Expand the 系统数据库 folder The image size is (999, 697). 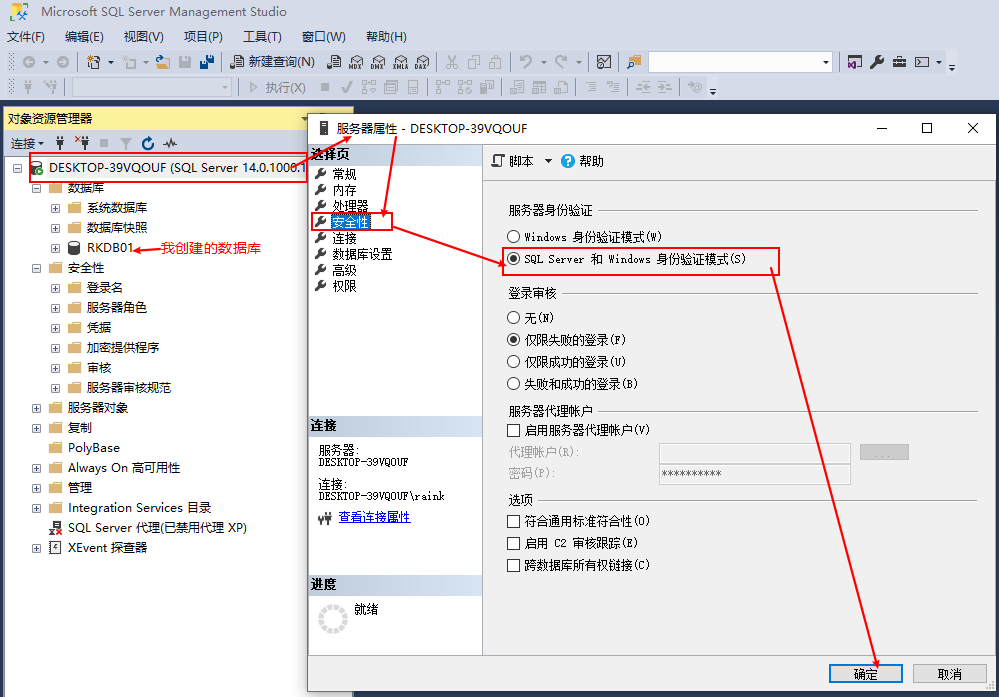pos(55,208)
